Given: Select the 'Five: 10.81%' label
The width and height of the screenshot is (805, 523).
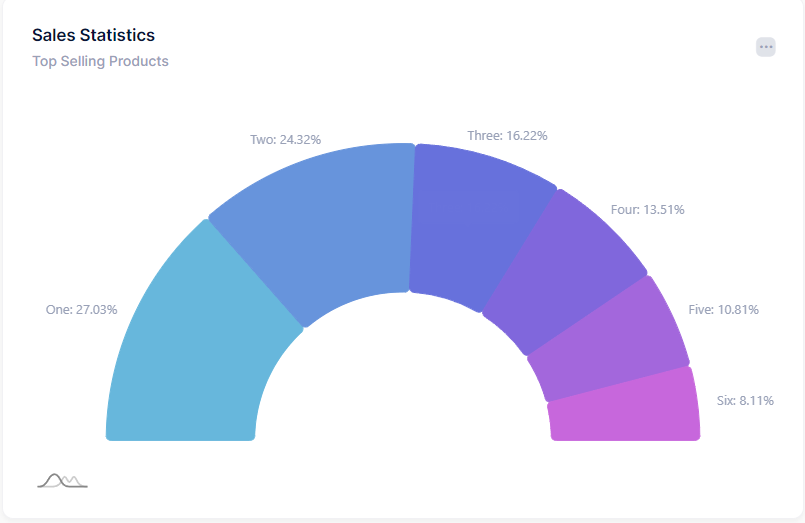Looking at the screenshot, I should click(723, 310).
